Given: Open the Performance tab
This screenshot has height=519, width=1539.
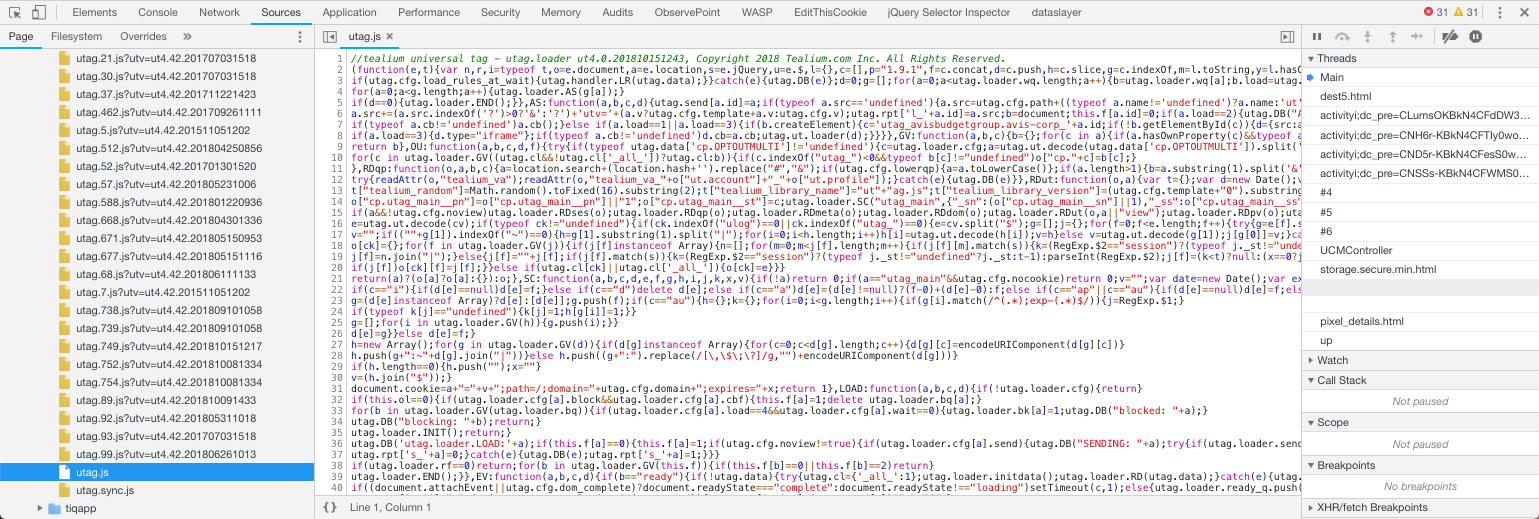Looking at the screenshot, I should pyautogui.click(x=429, y=12).
